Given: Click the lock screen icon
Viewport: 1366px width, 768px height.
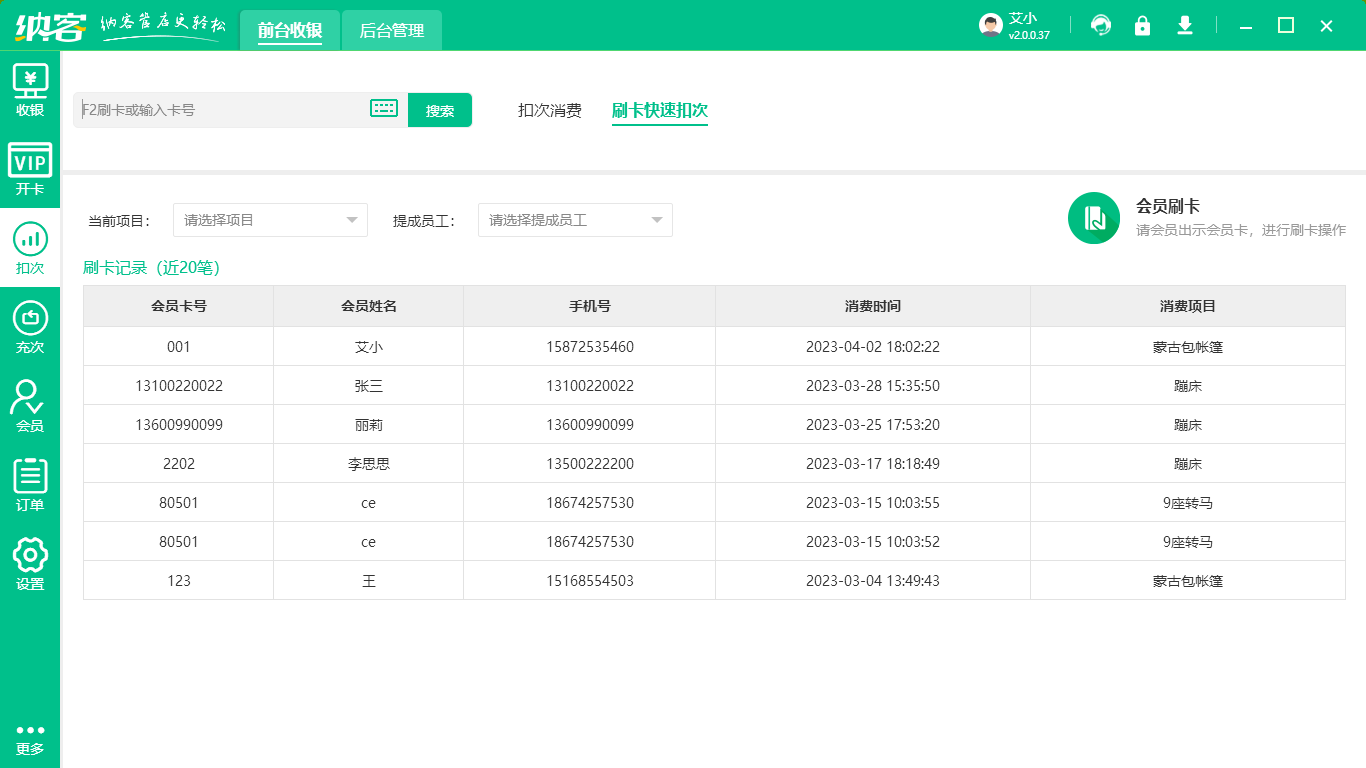Looking at the screenshot, I should tap(1142, 26).
